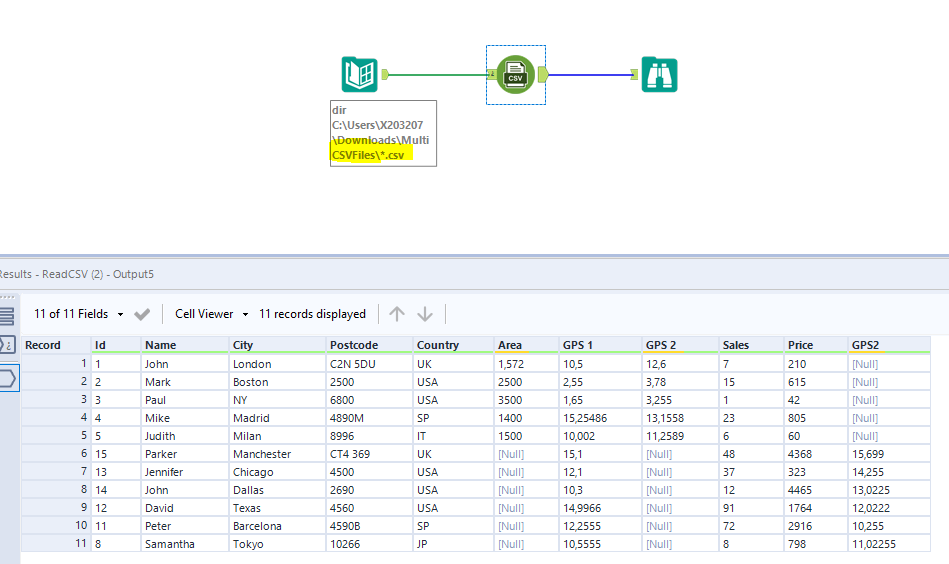Select the blue connection line to Browse
949x564 pixels.
coord(590,74)
